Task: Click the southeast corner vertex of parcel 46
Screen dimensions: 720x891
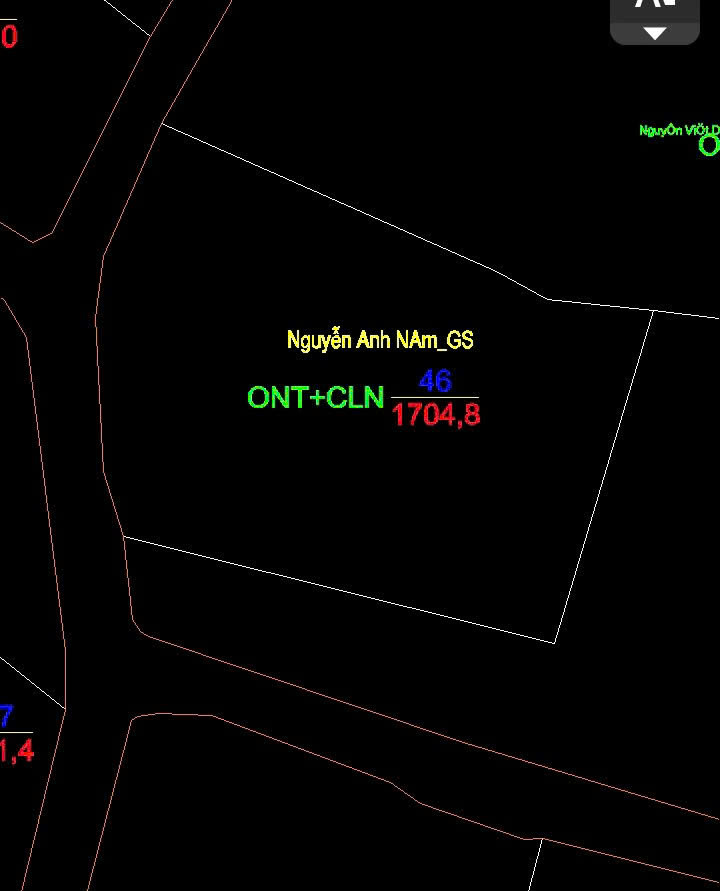Action: click(555, 643)
